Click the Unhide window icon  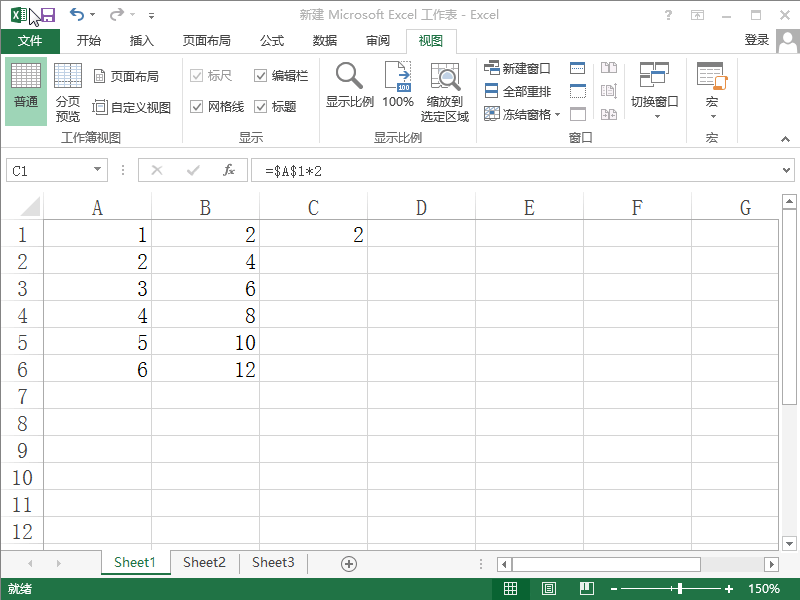[x=578, y=114]
